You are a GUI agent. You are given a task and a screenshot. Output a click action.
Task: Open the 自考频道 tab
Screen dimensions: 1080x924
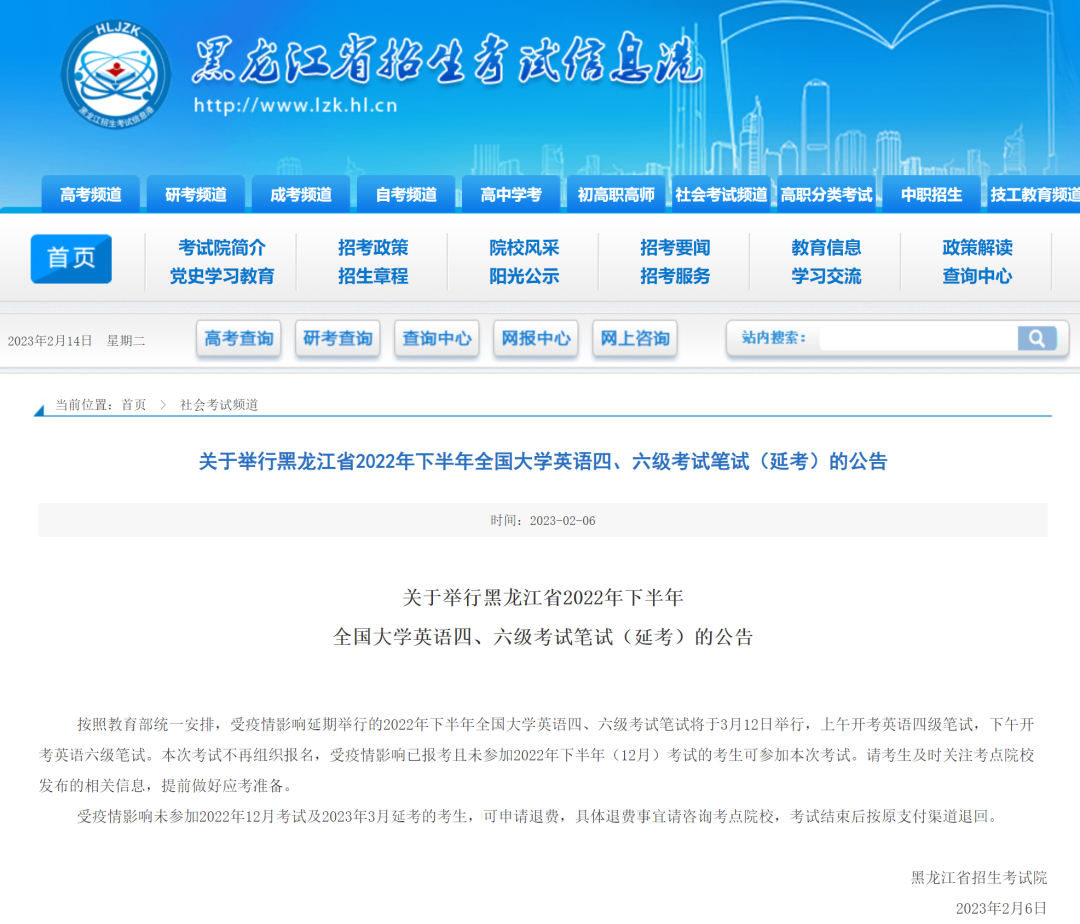(406, 195)
